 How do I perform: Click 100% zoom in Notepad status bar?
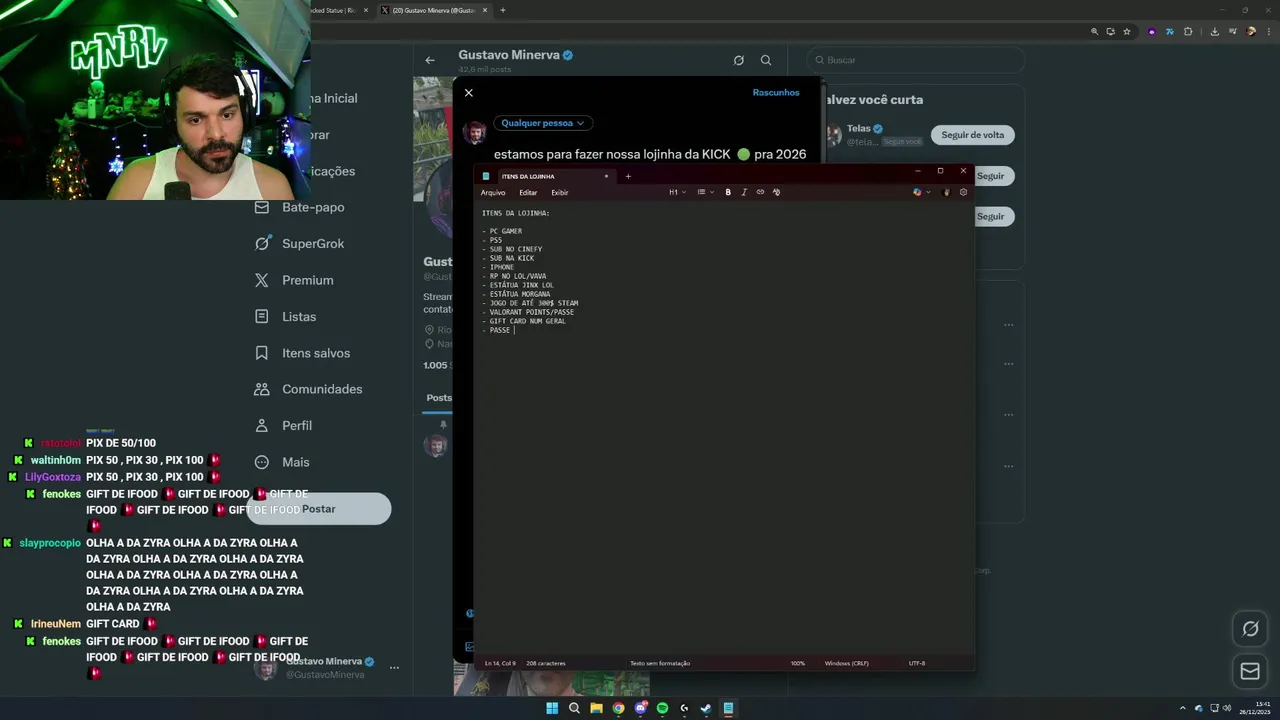[x=798, y=663]
